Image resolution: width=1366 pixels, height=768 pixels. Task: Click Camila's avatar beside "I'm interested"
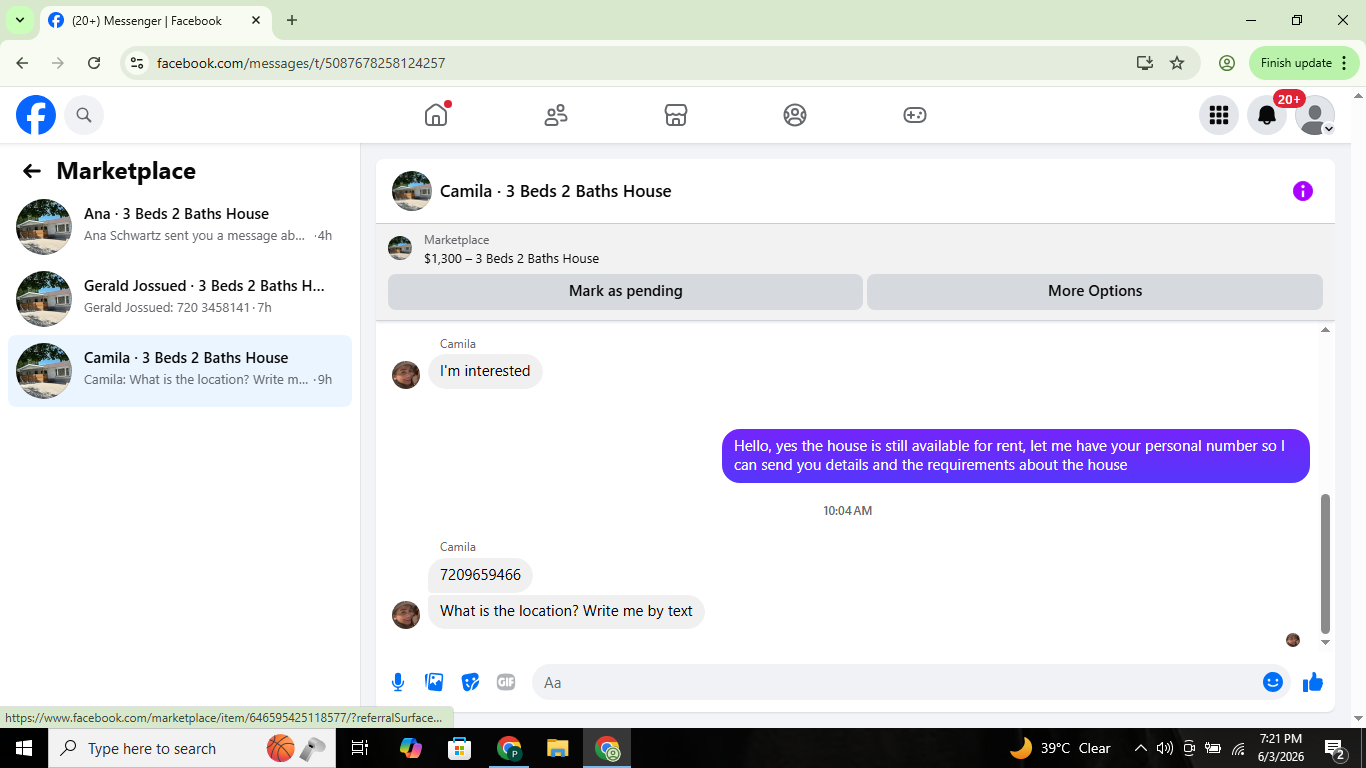point(406,375)
